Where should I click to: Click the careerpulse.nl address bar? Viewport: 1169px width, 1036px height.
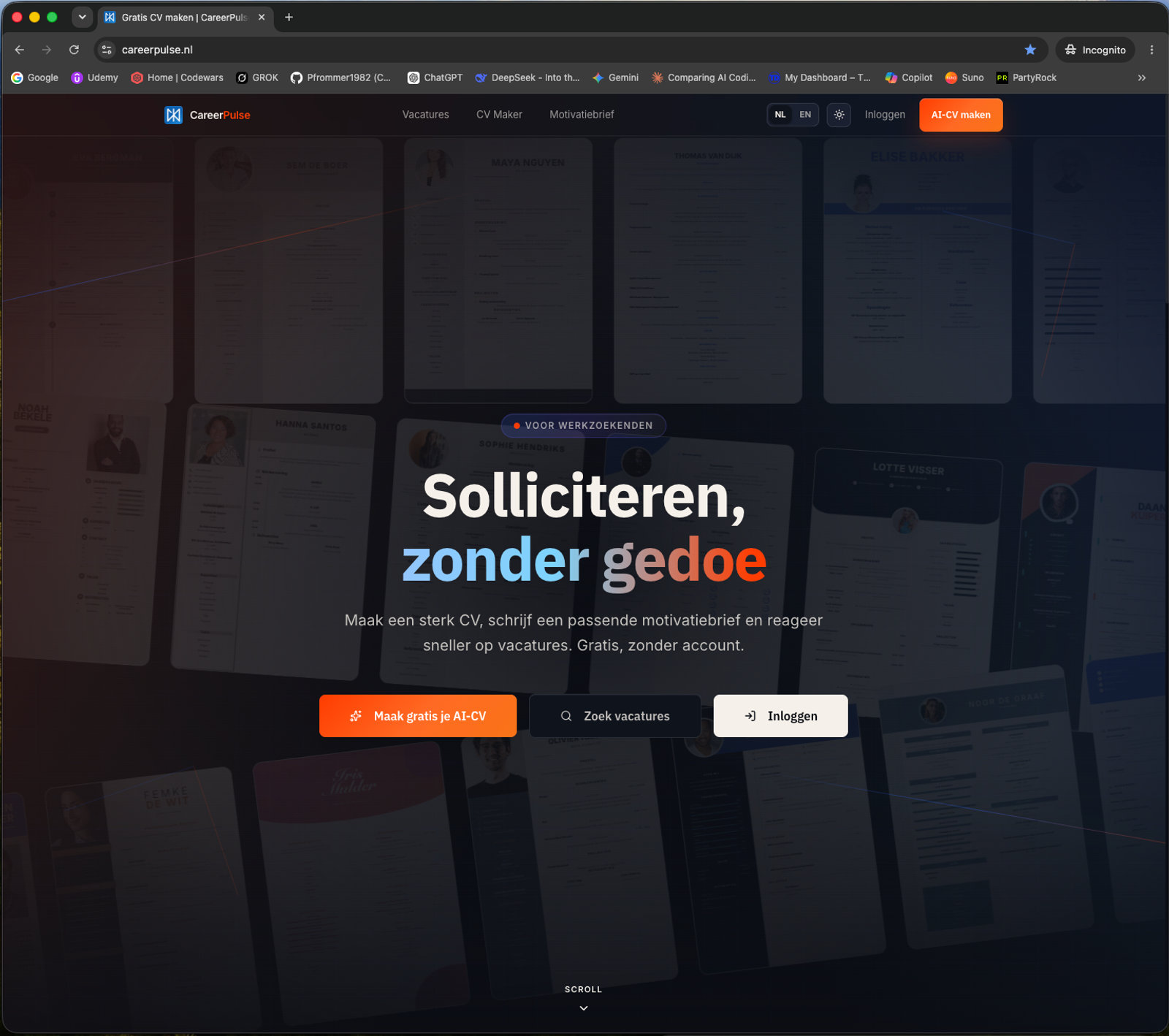(570, 50)
